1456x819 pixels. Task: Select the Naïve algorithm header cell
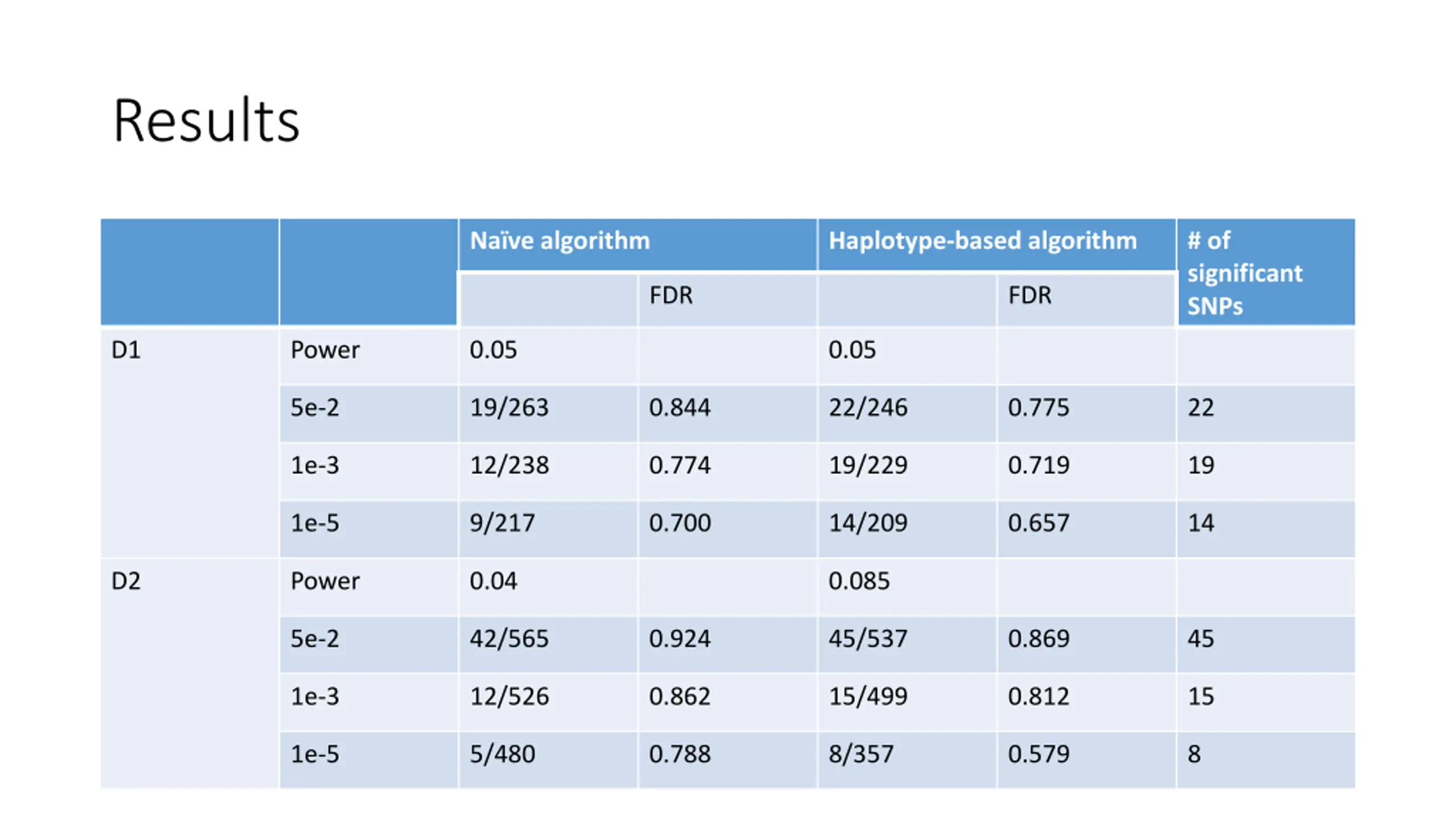click(638, 244)
